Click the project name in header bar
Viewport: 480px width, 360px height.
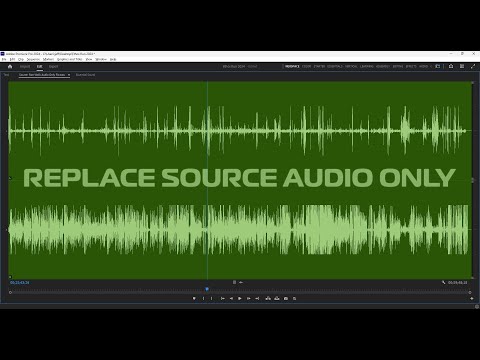[x=234, y=66]
